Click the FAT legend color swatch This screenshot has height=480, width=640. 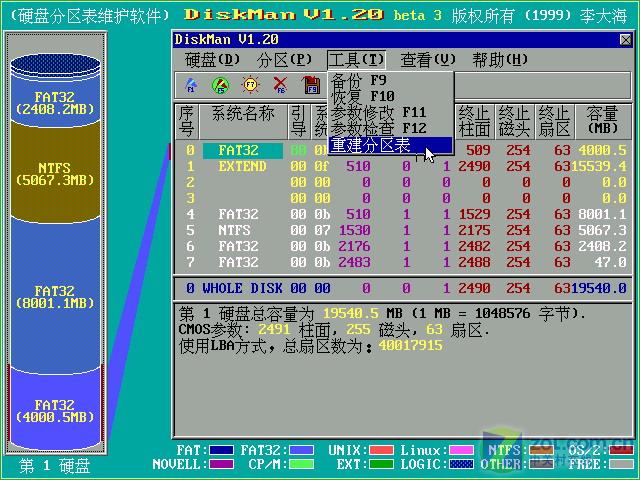click(x=221, y=450)
